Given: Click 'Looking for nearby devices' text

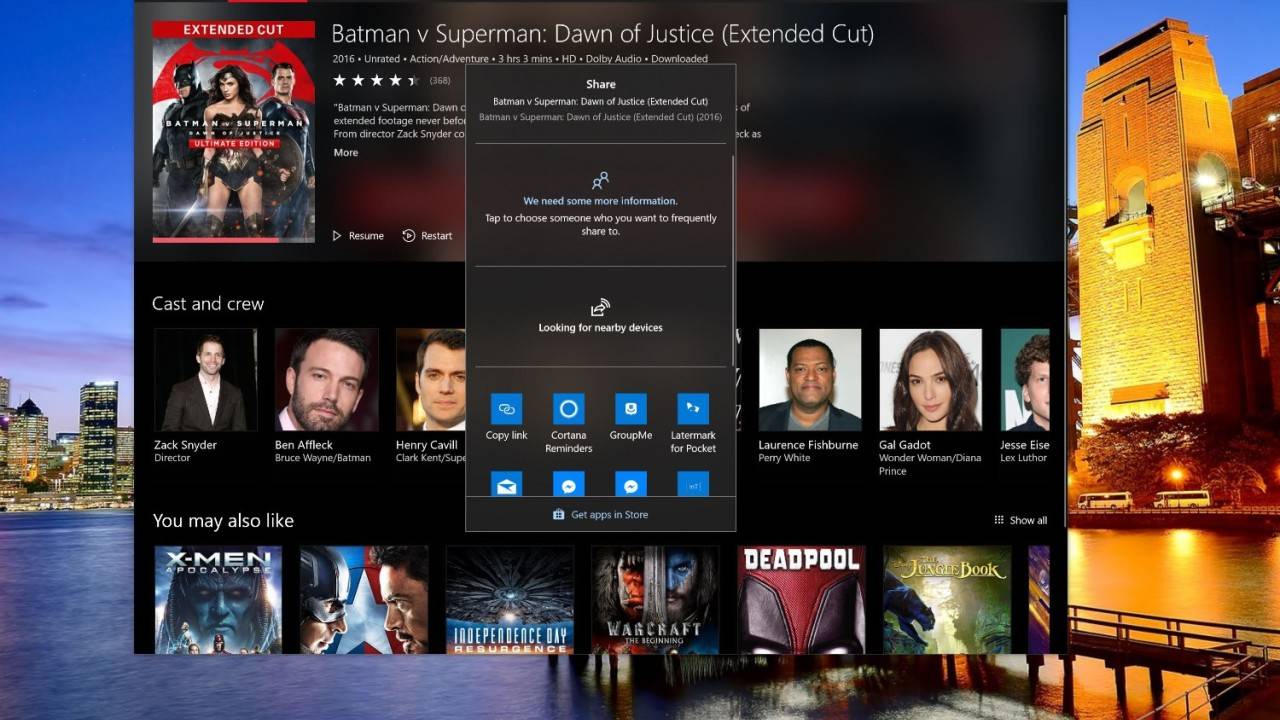Looking at the screenshot, I should pyautogui.click(x=600, y=327).
